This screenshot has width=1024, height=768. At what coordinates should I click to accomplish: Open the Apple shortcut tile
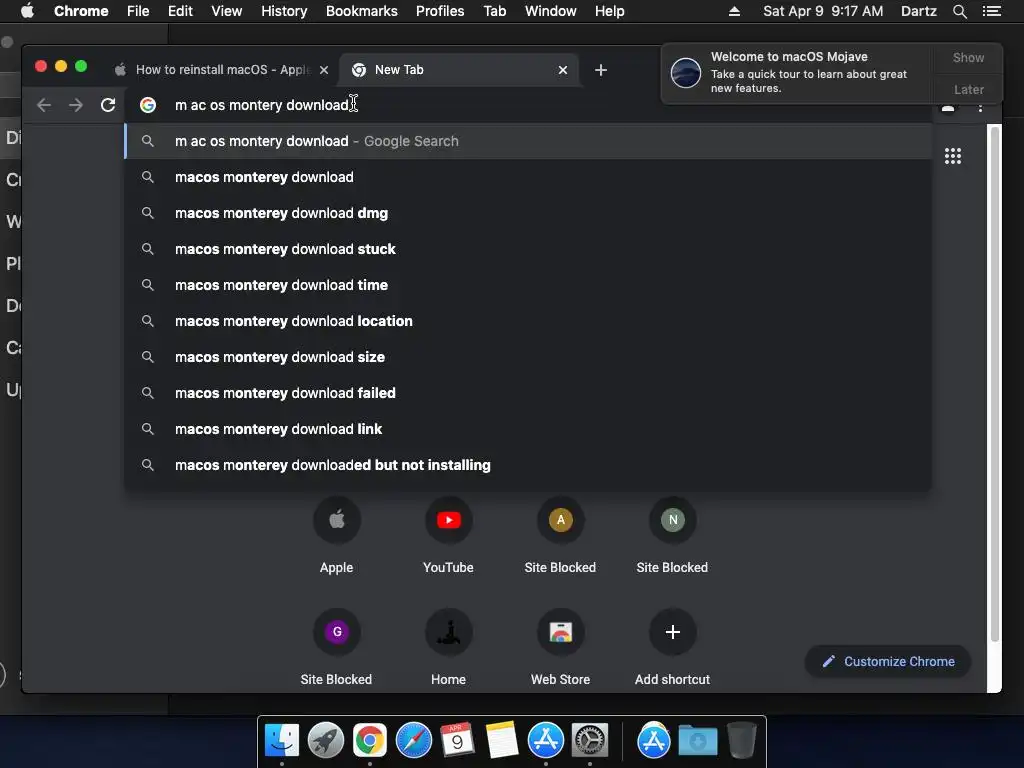coord(336,536)
